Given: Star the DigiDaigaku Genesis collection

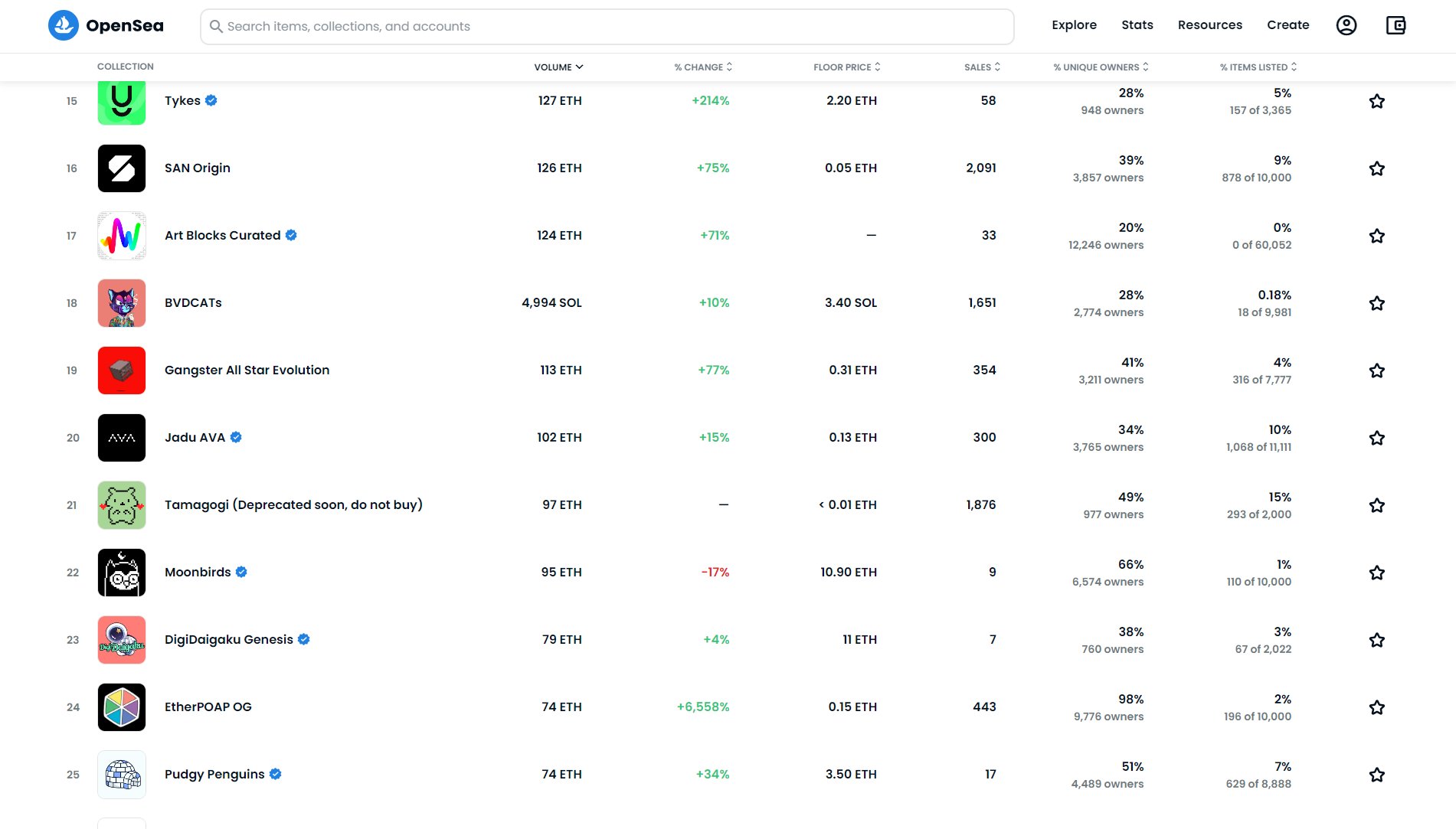Looking at the screenshot, I should click(x=1377, y=640).
